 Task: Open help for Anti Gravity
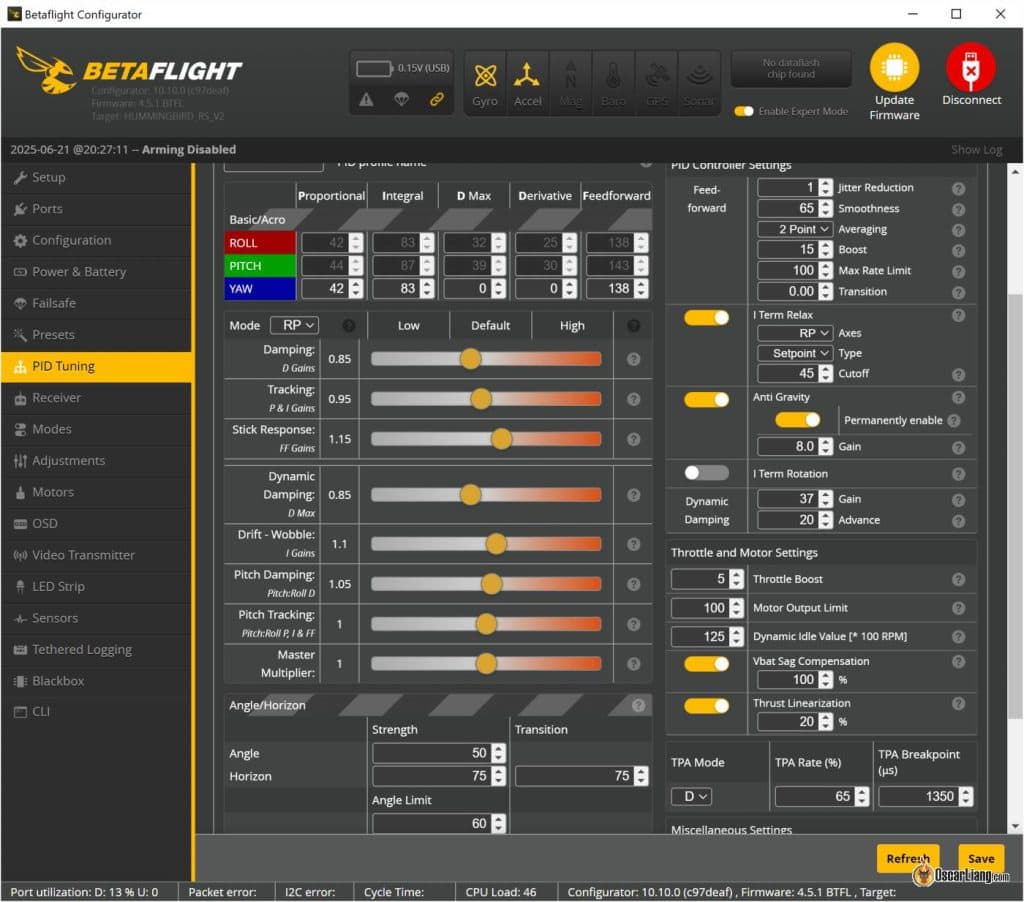click(958, 397)
